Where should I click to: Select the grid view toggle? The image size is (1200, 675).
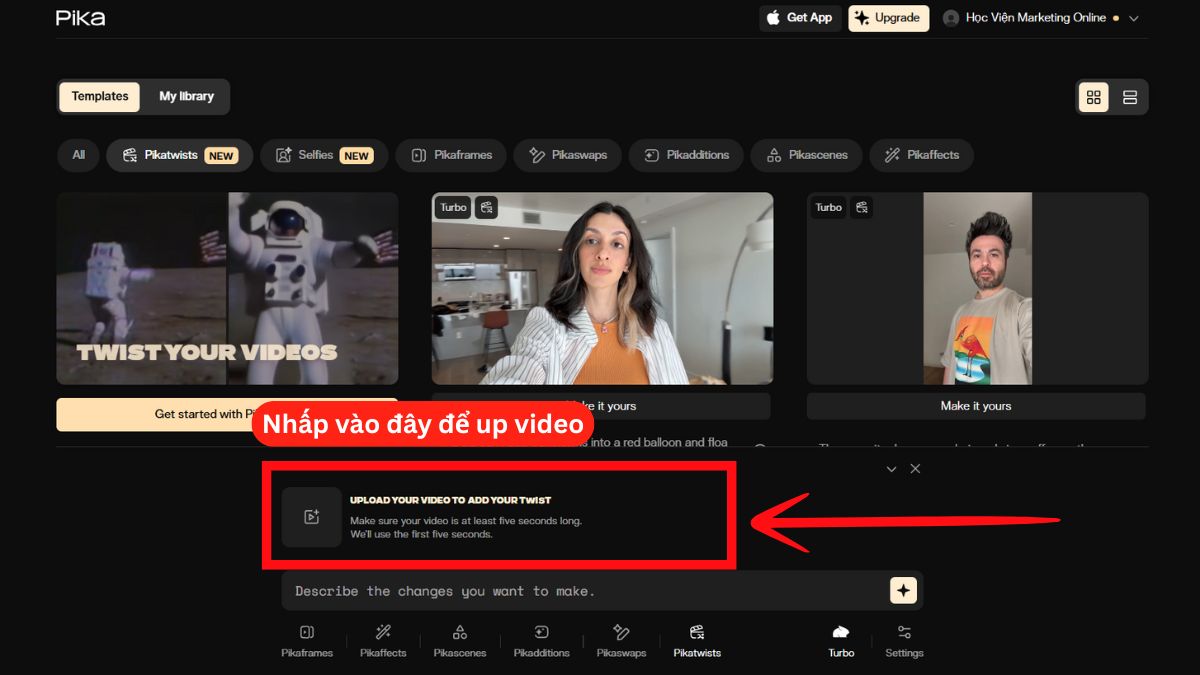point(1094,97)
